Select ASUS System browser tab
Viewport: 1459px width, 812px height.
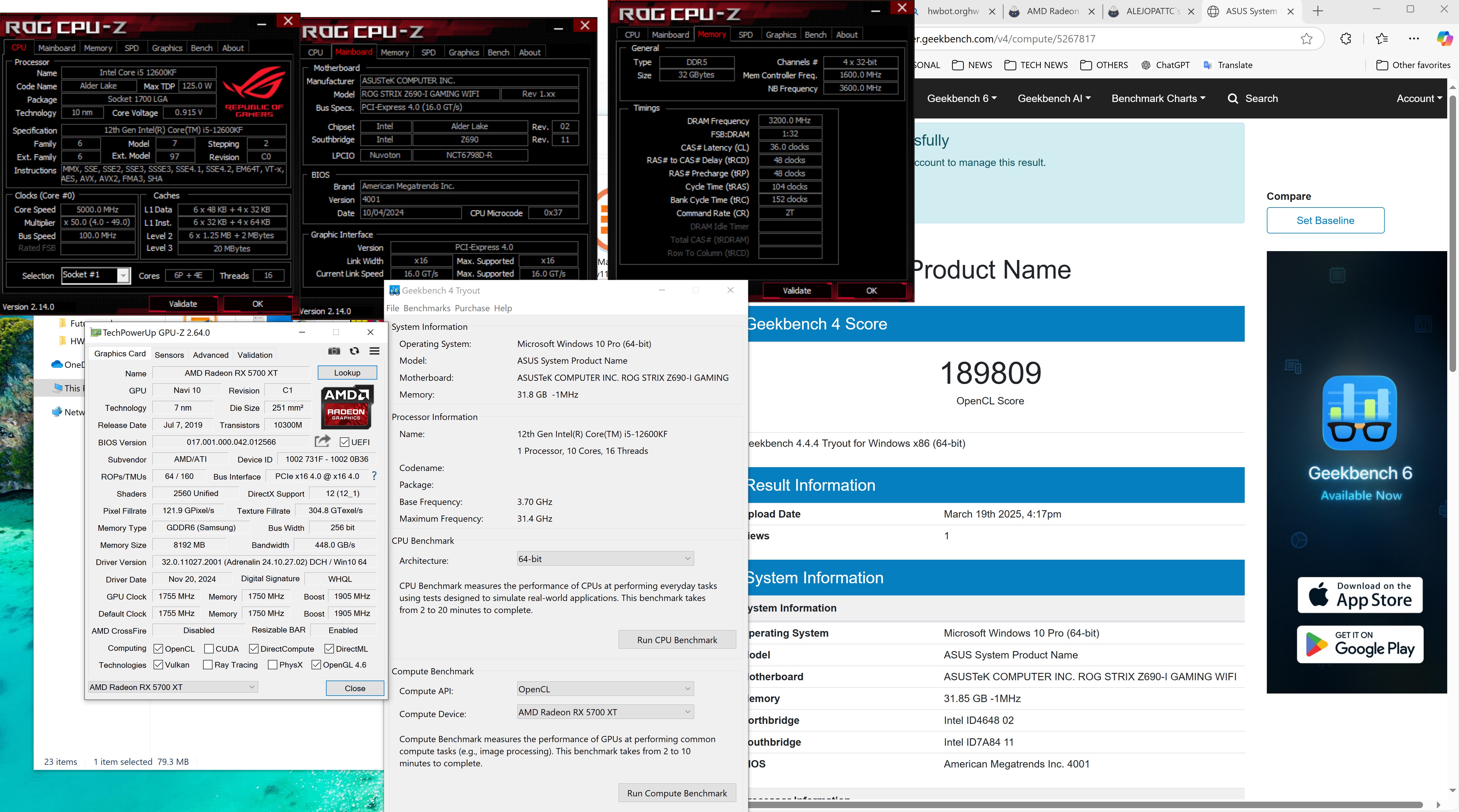1251,11
